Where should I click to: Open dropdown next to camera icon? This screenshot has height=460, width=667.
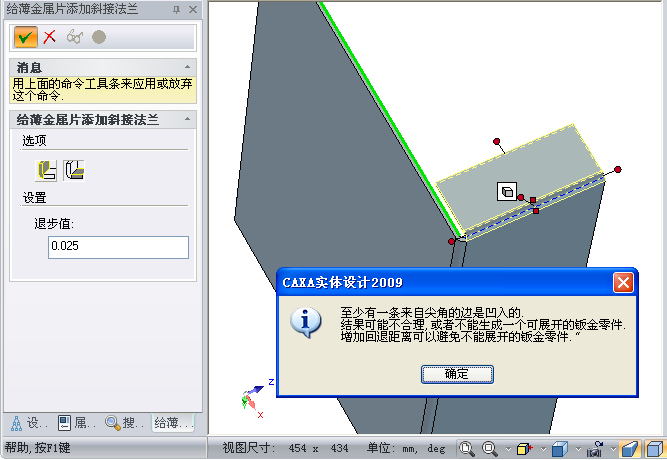(x=613, y=449)
